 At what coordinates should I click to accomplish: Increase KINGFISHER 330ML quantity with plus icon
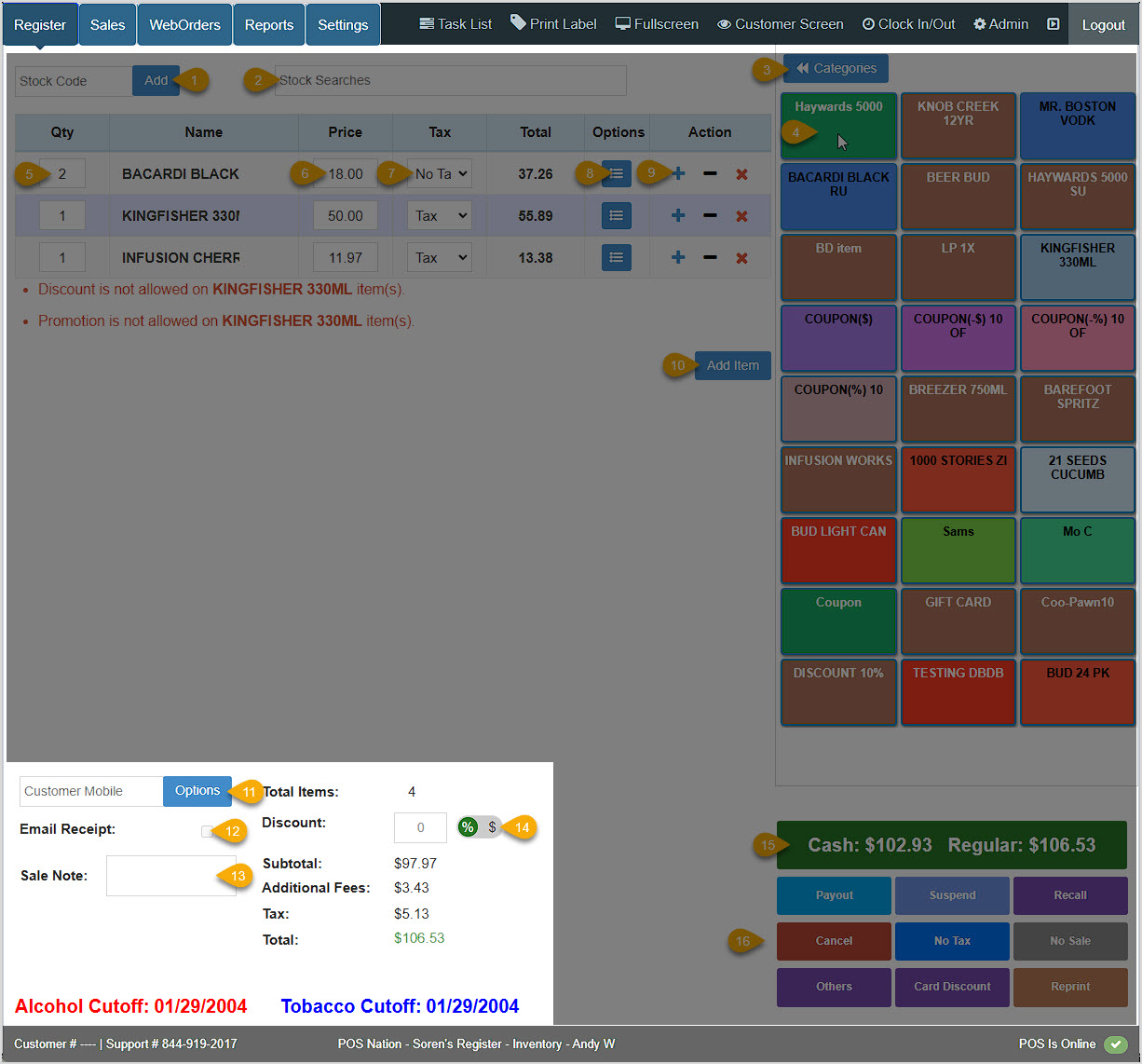[677, 215]
